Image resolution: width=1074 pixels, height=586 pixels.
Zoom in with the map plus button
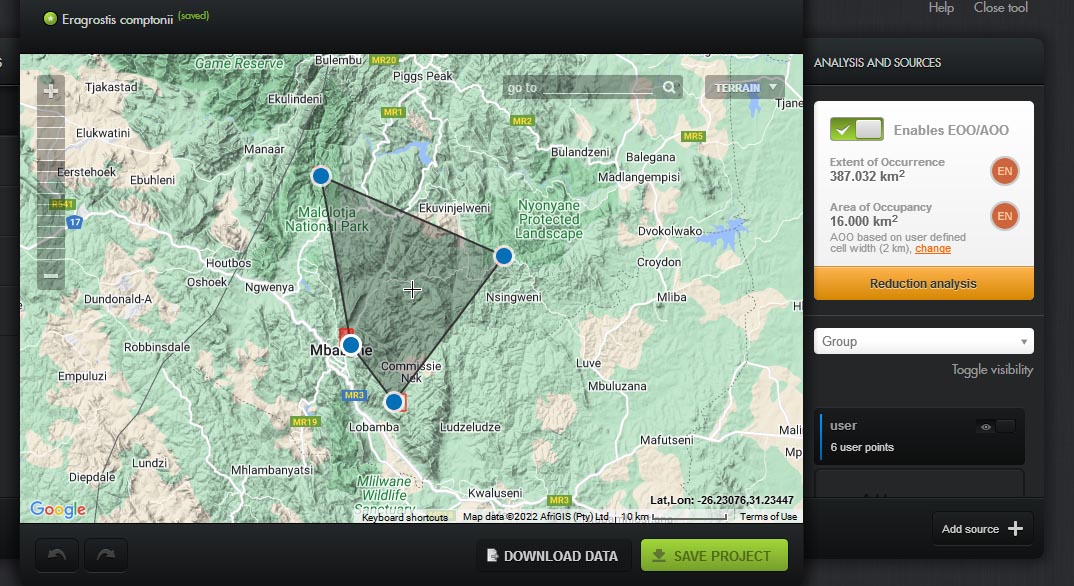51,91
